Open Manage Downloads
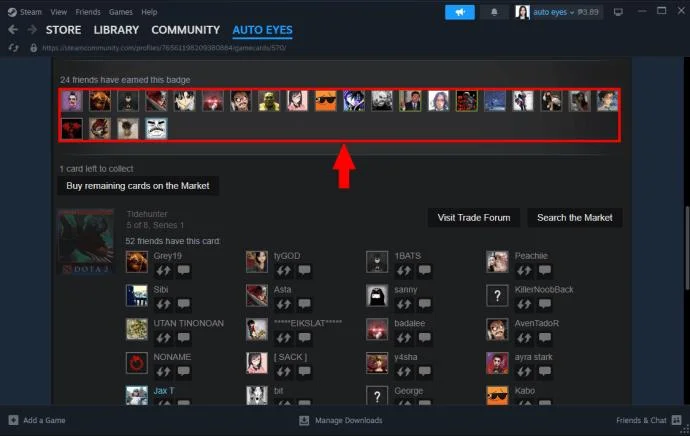Viewport: 690px width, 436px height. pyautogui.click(x=349, y=420)
